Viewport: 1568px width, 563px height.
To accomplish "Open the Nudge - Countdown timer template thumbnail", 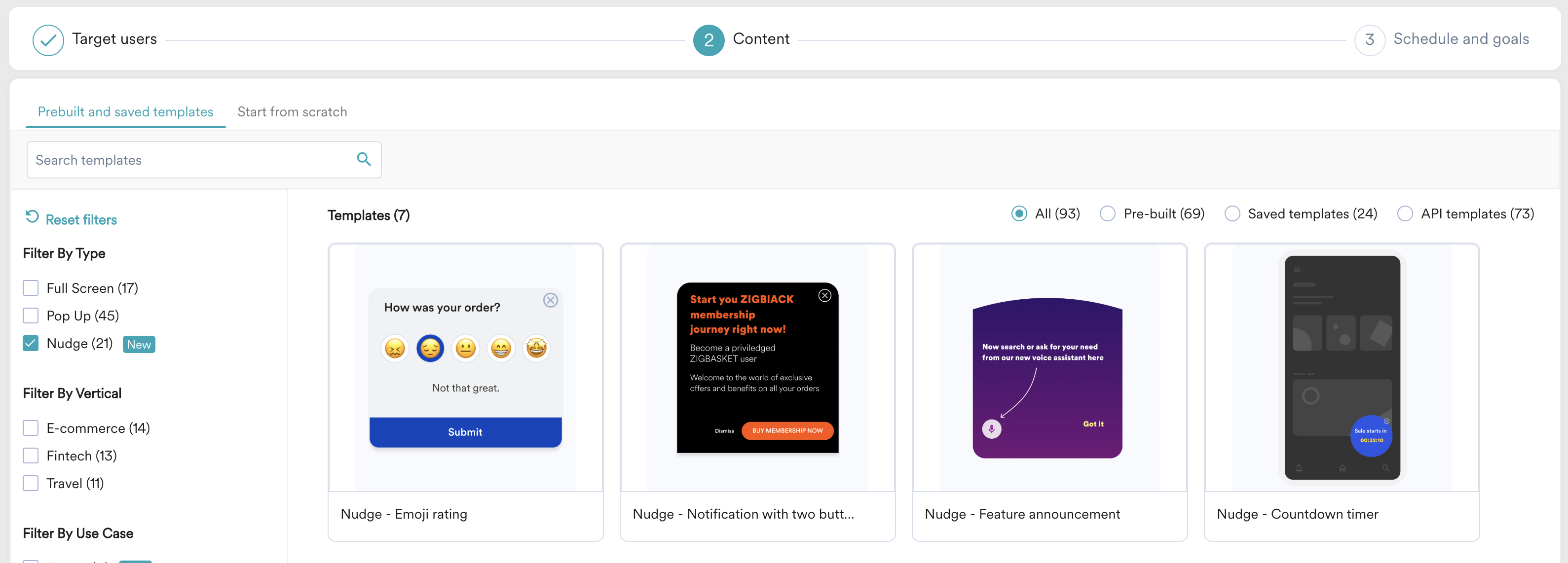I will [1342, 367].
